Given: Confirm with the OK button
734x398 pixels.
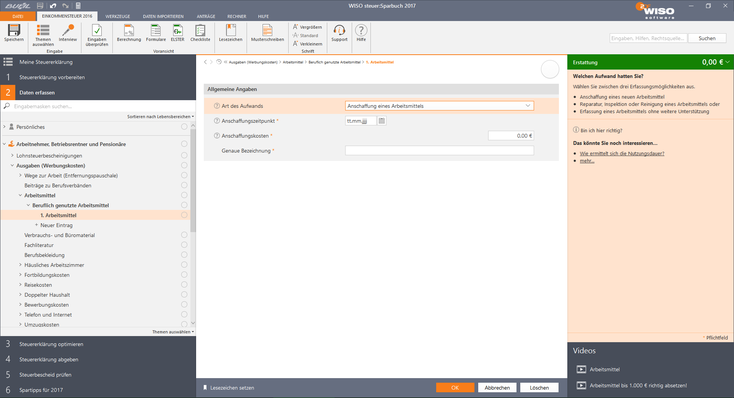Looking at the screenshot, I should [455, 388].
